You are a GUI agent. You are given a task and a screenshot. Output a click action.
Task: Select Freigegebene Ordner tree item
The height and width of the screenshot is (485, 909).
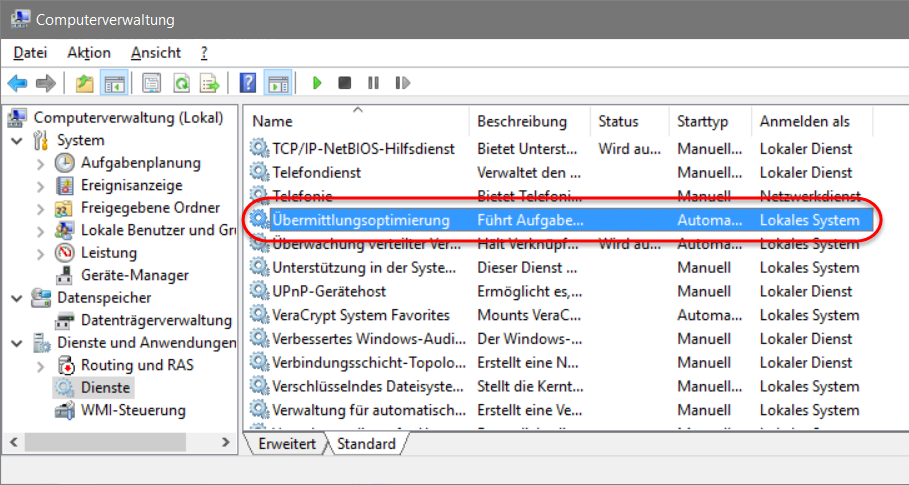pyautogui.click(x=150, y=207)
